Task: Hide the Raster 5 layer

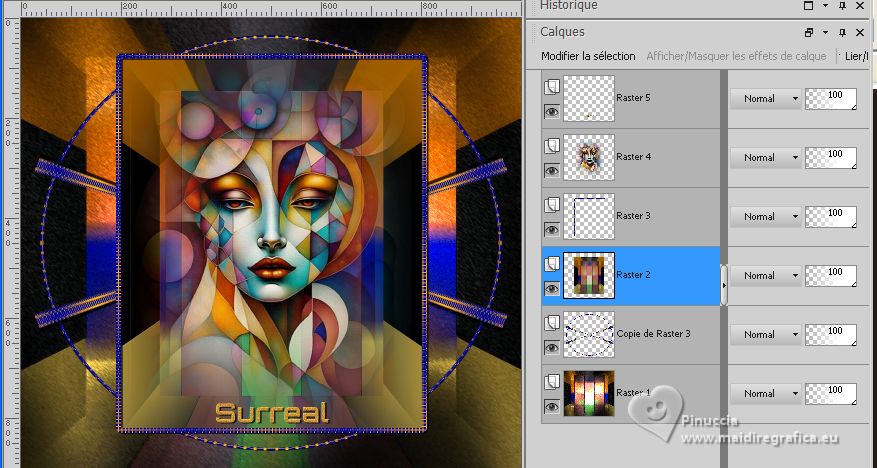Action: pos(551,112)
